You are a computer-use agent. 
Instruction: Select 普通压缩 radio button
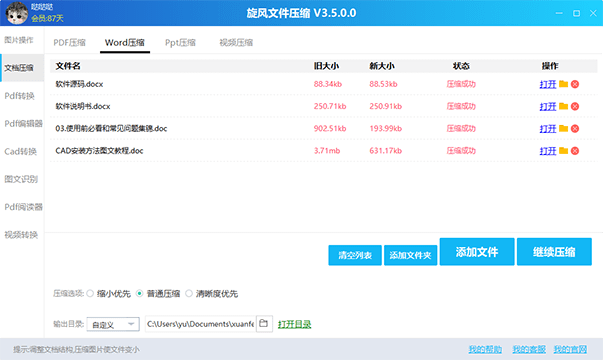[140, 293]
